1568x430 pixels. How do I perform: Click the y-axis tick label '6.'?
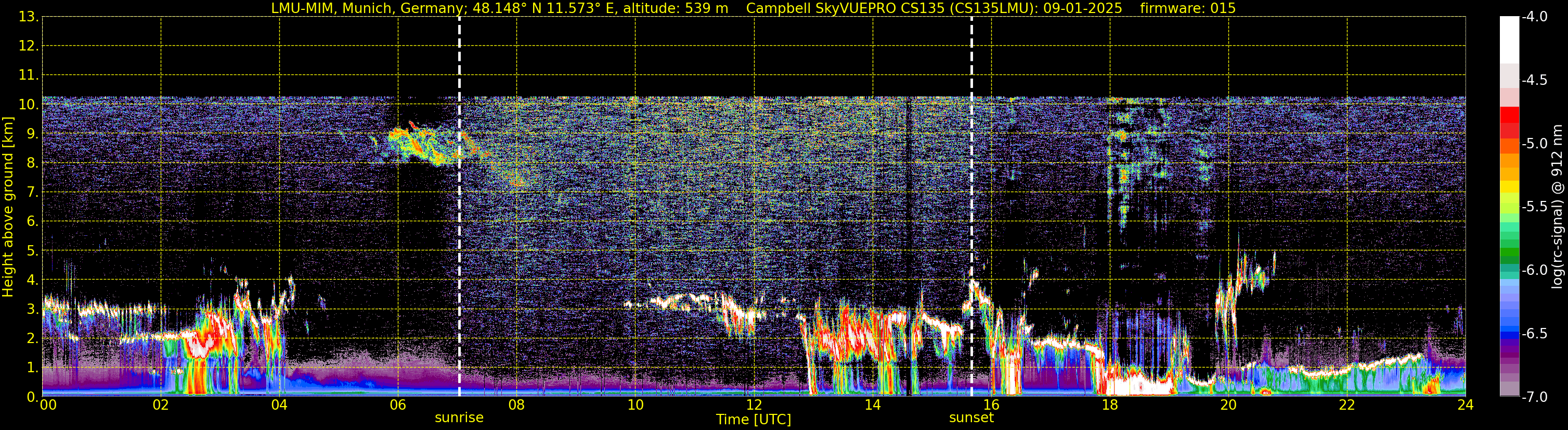pos(32,221)
